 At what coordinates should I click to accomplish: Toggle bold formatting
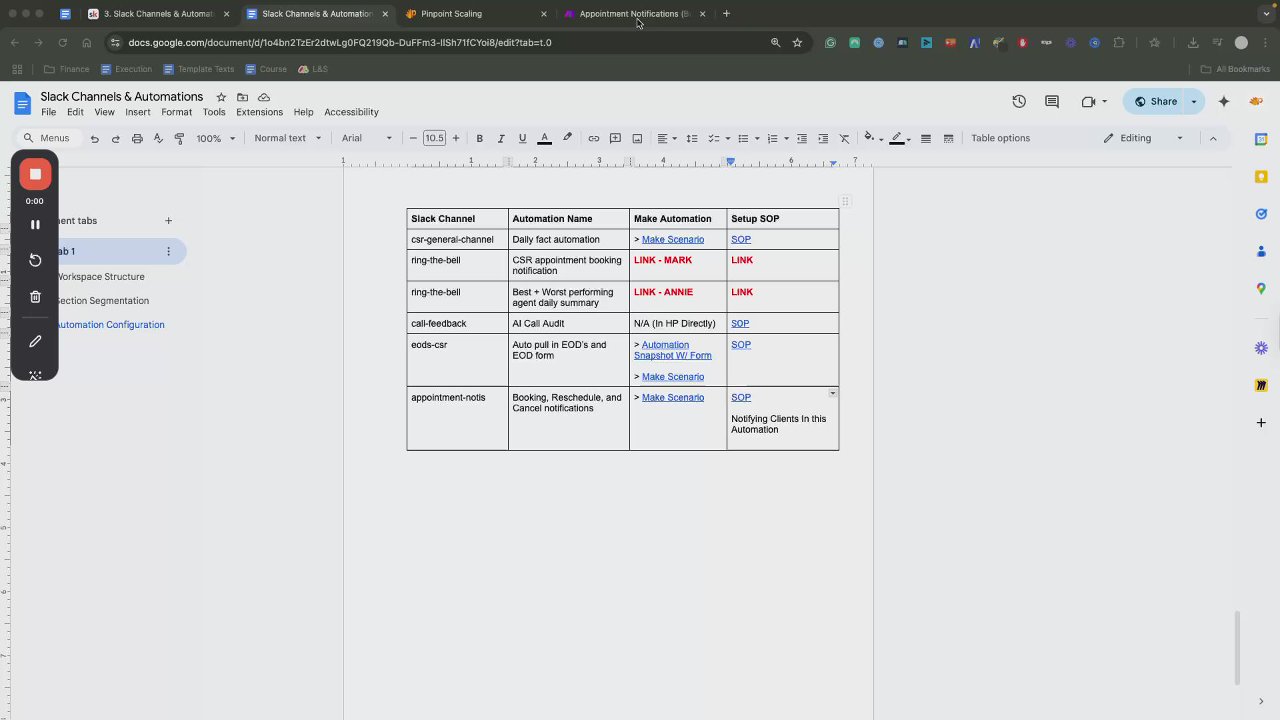(479, 138)
